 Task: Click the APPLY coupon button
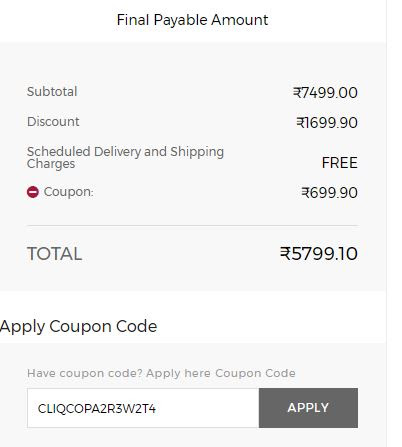pyautogui.click(x=308, y=408)
